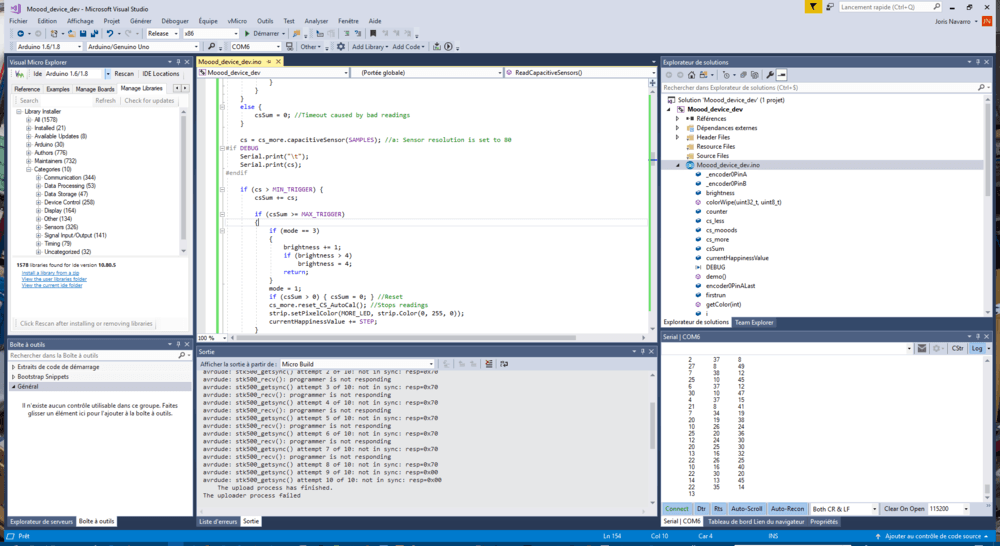Click the envelope send icon in Serial panel

pyautogui.click(x=922, y=348)
